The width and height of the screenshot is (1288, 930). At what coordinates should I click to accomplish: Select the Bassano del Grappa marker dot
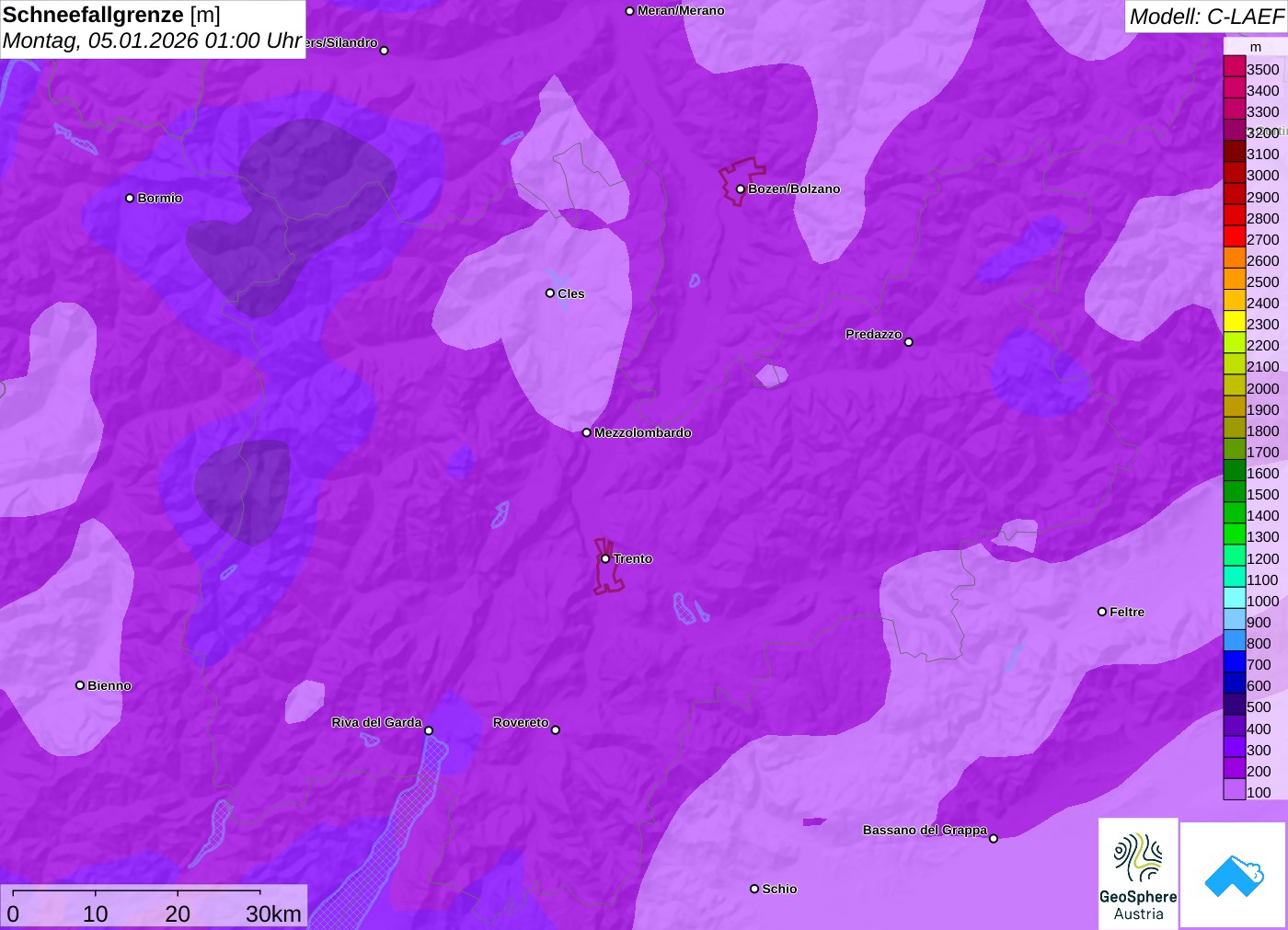point(994,838)
